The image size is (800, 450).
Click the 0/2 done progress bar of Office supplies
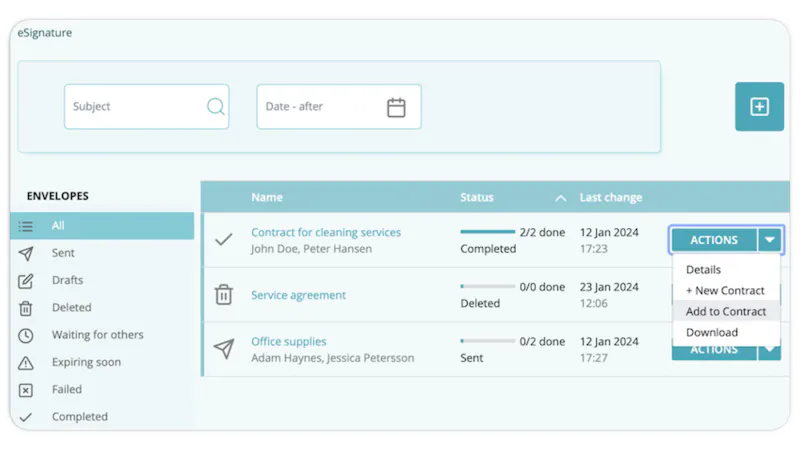tap(487, 340)
